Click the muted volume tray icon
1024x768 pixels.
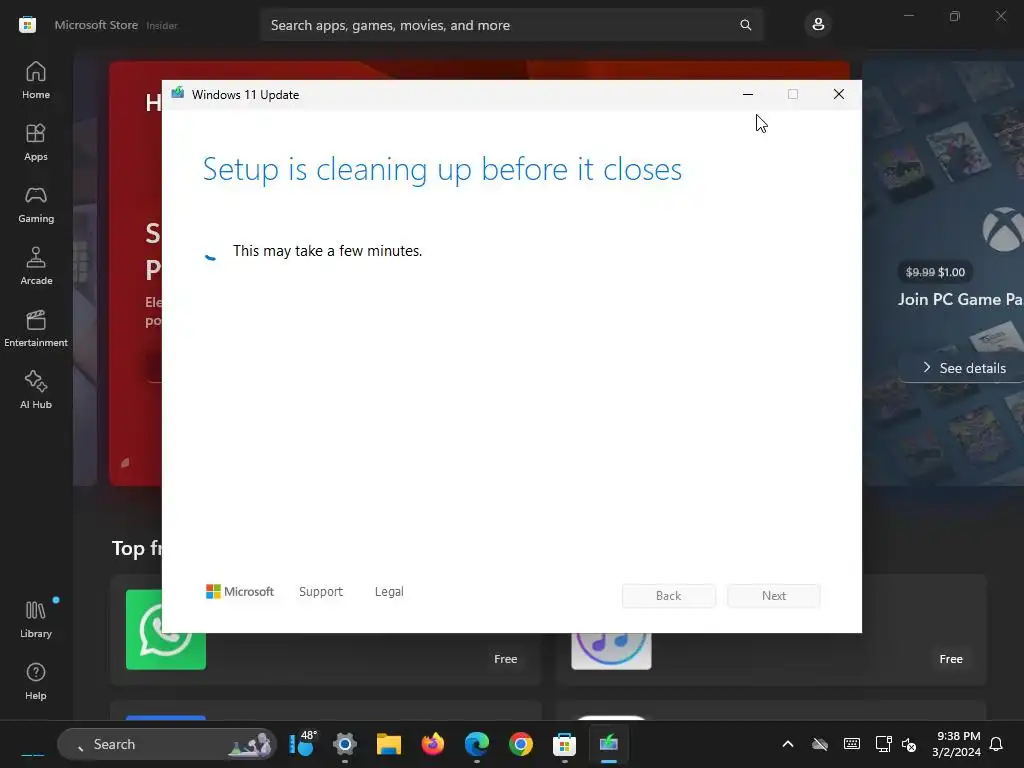908,744
